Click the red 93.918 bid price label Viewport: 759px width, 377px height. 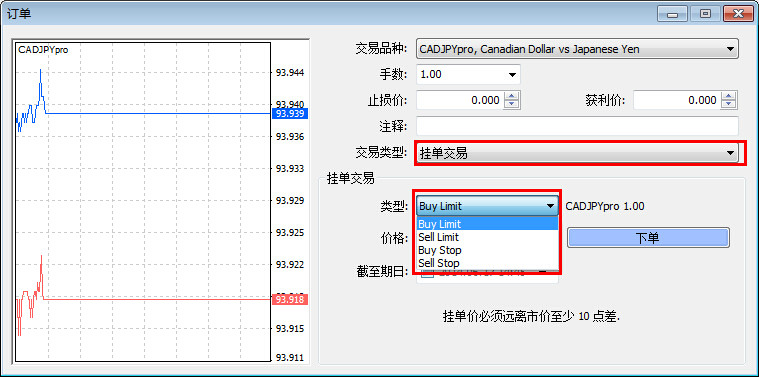[x=290, y=300]
